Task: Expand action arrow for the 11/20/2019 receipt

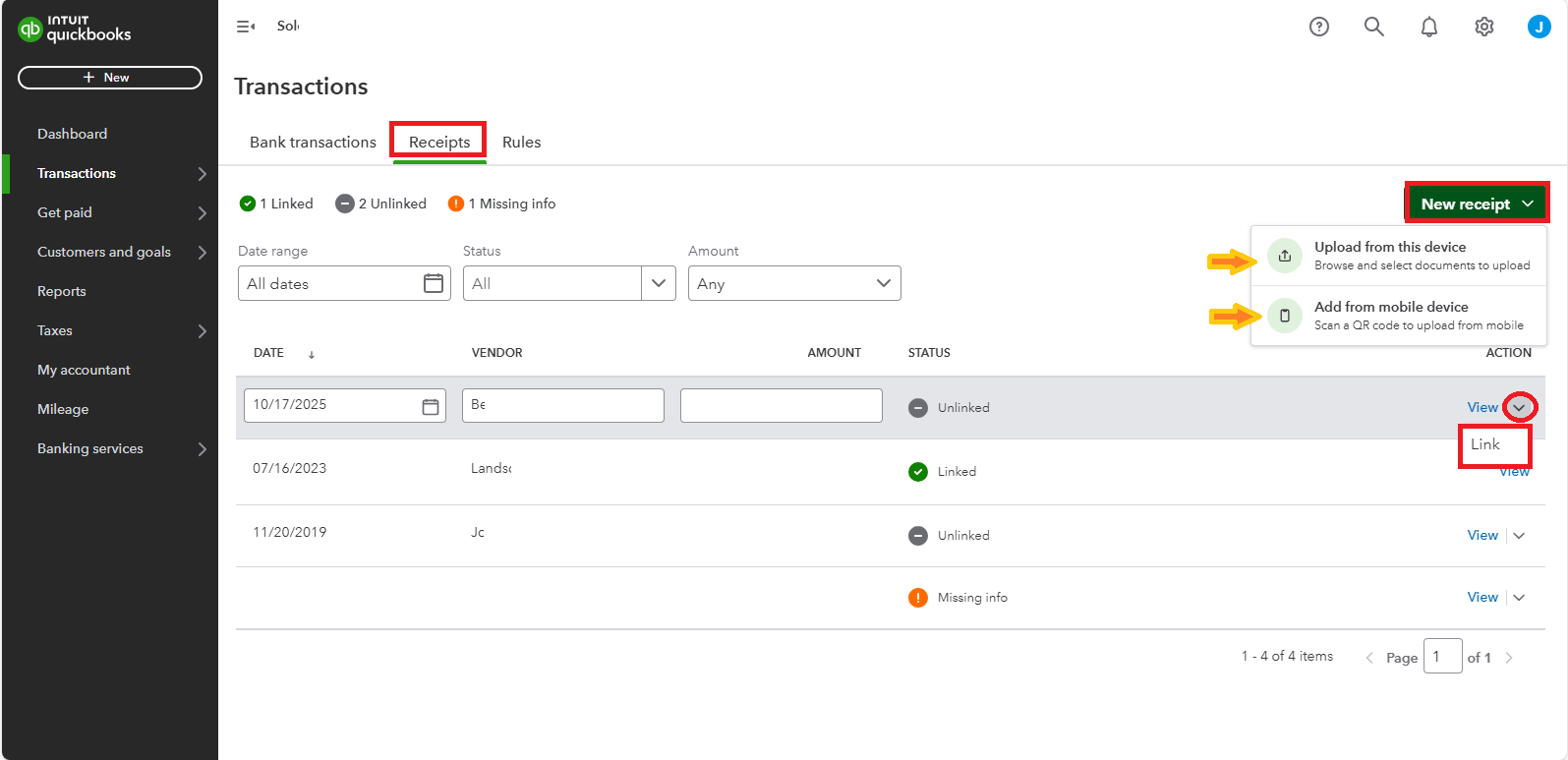Action: [1519, 536]
